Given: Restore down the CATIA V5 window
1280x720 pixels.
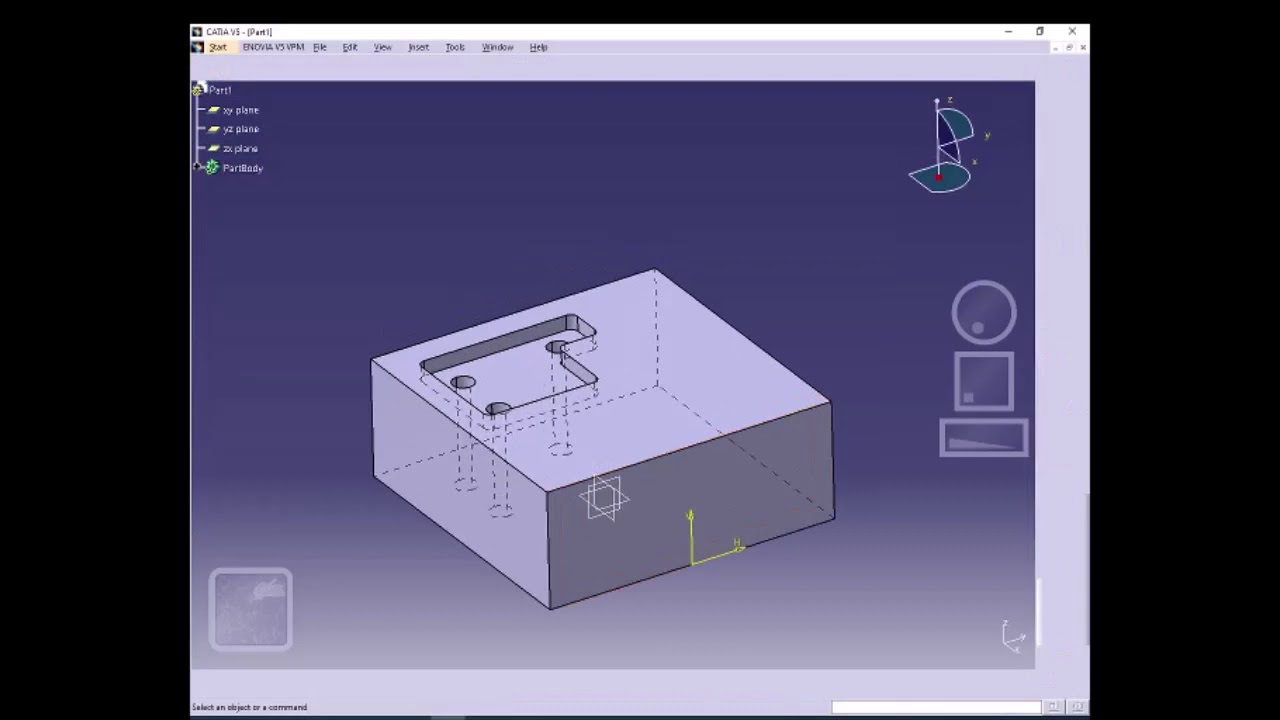Looking at the screenshot, I should (x=1040, y=32).
